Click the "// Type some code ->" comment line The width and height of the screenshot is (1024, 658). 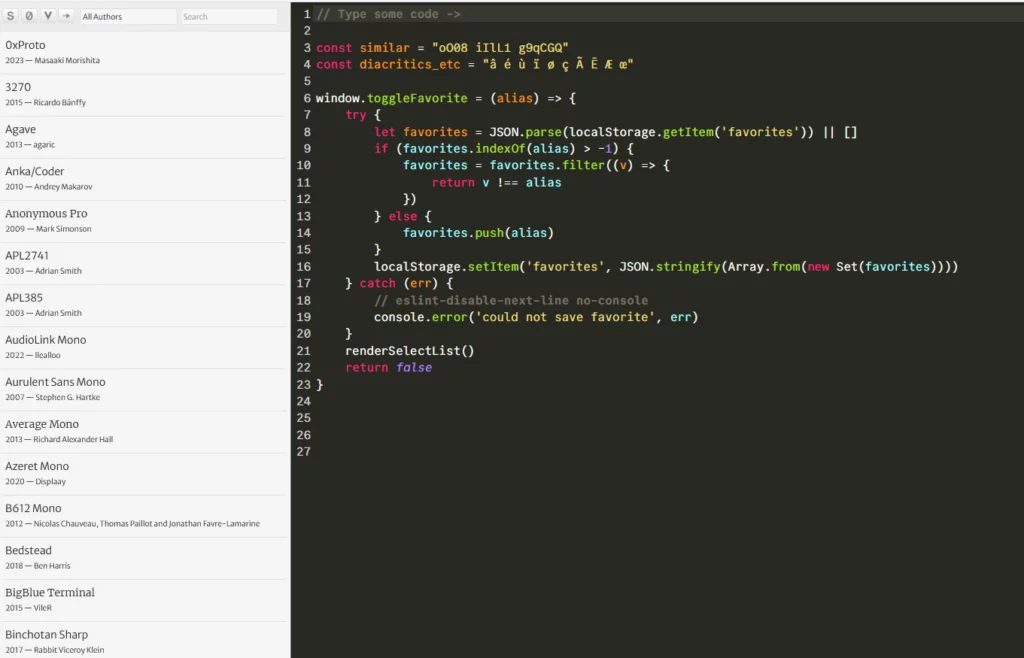pyautogui.click(x=389, y=14)
